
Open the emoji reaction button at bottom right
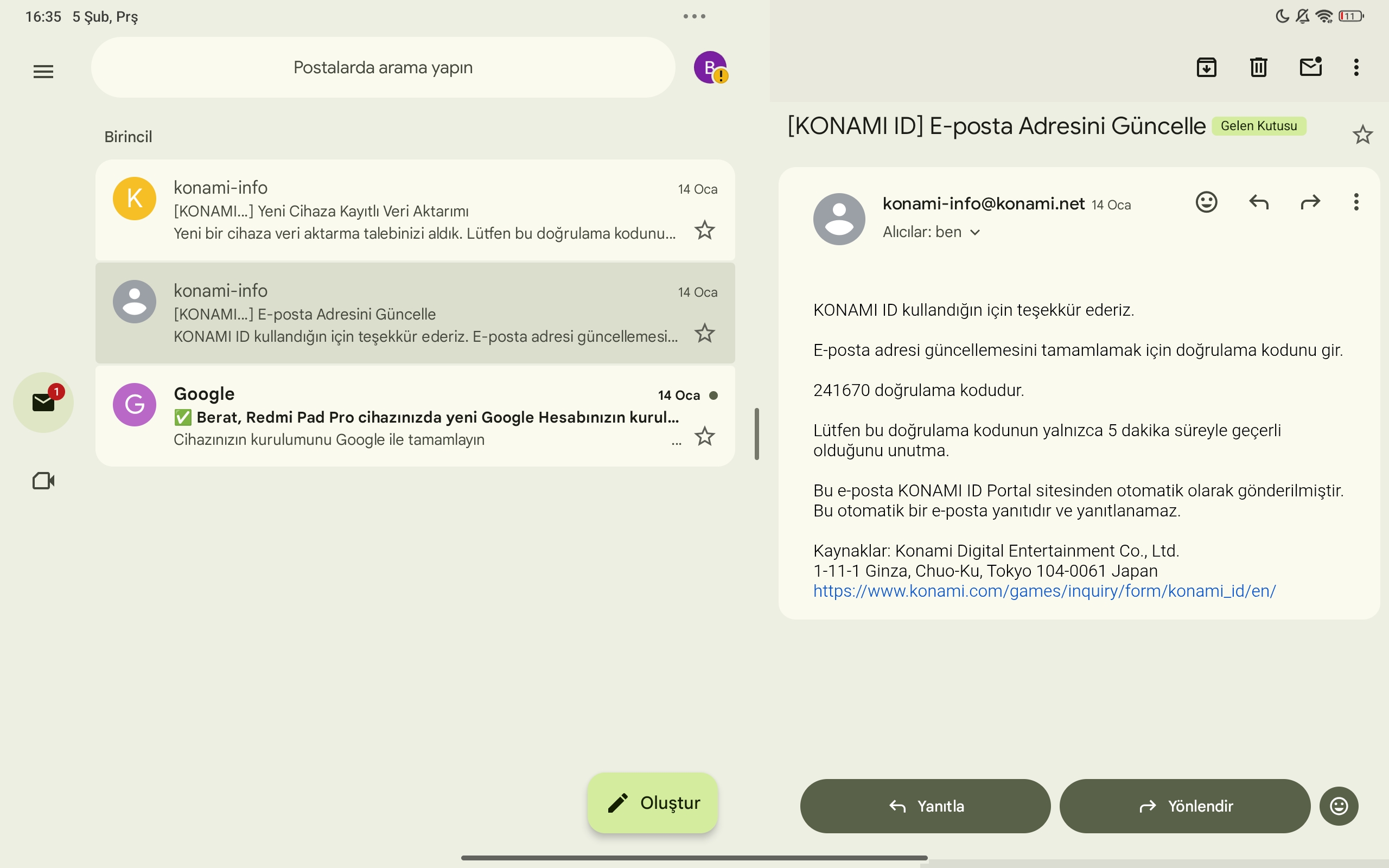point(1339,806)
